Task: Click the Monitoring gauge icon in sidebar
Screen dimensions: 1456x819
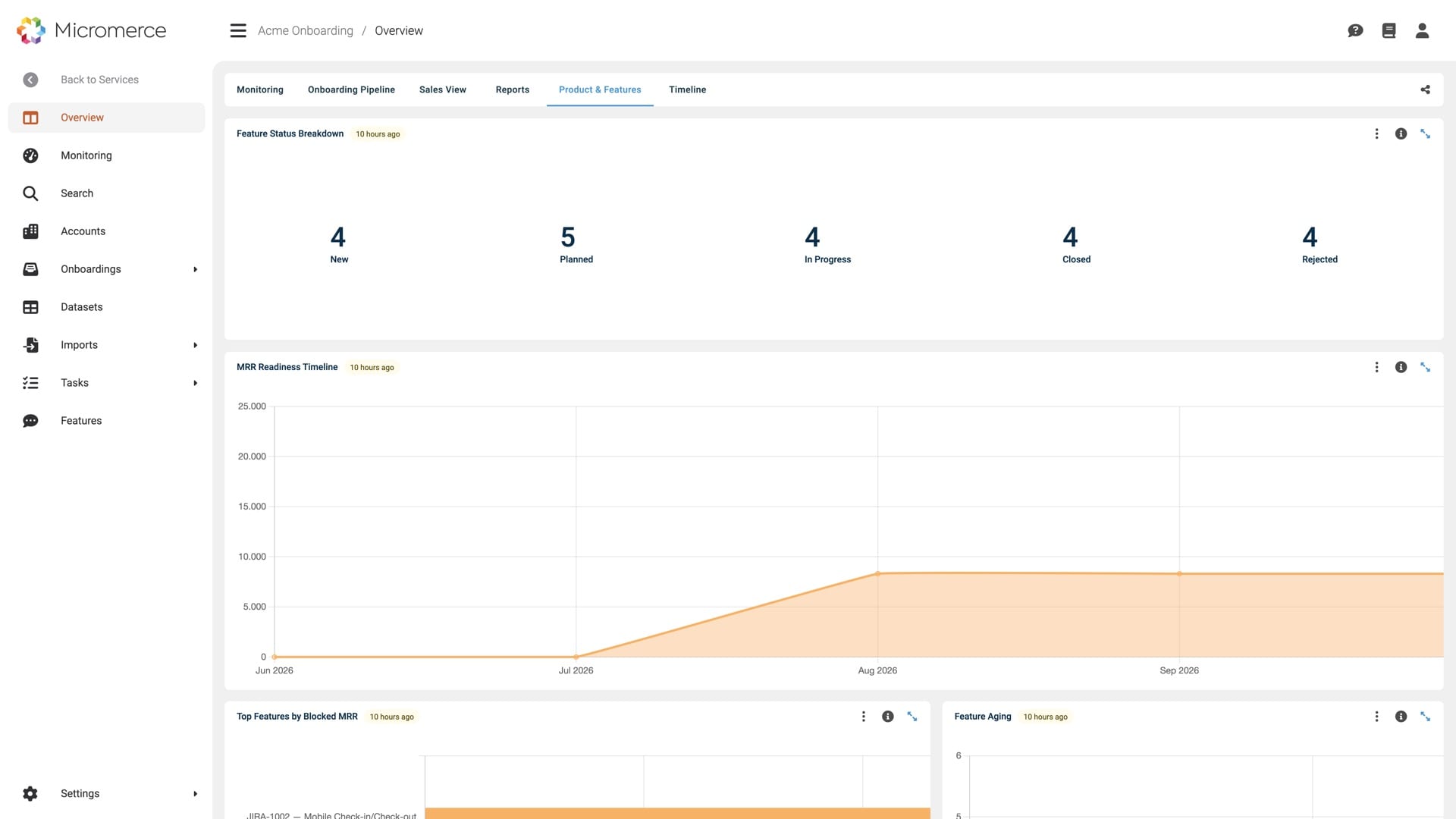Action: click(30, 155)
